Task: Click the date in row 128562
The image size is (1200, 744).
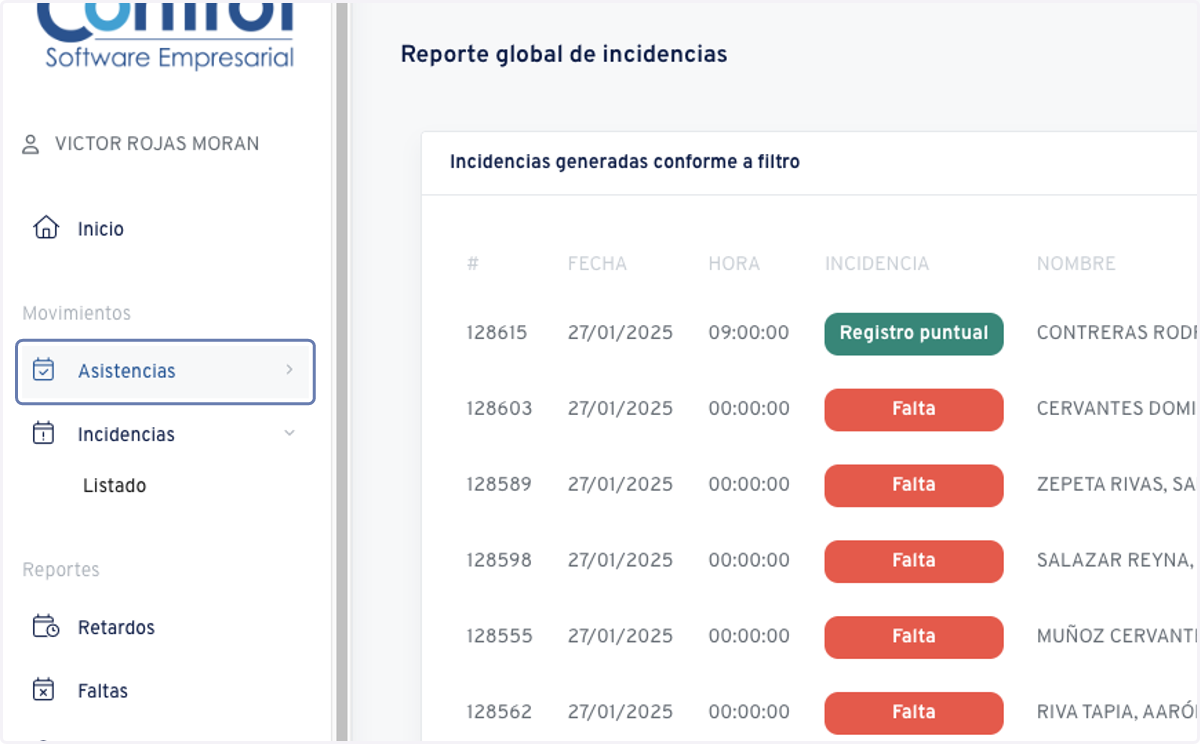Action: point(620,712)
